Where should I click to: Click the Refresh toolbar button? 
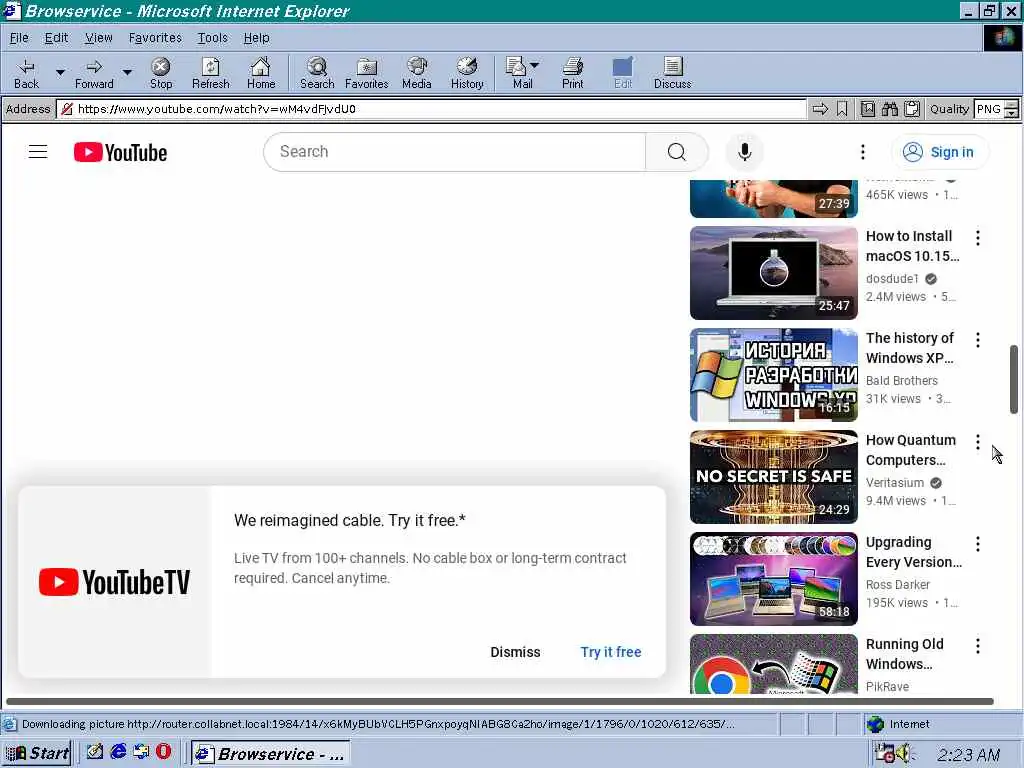[210, 73]
